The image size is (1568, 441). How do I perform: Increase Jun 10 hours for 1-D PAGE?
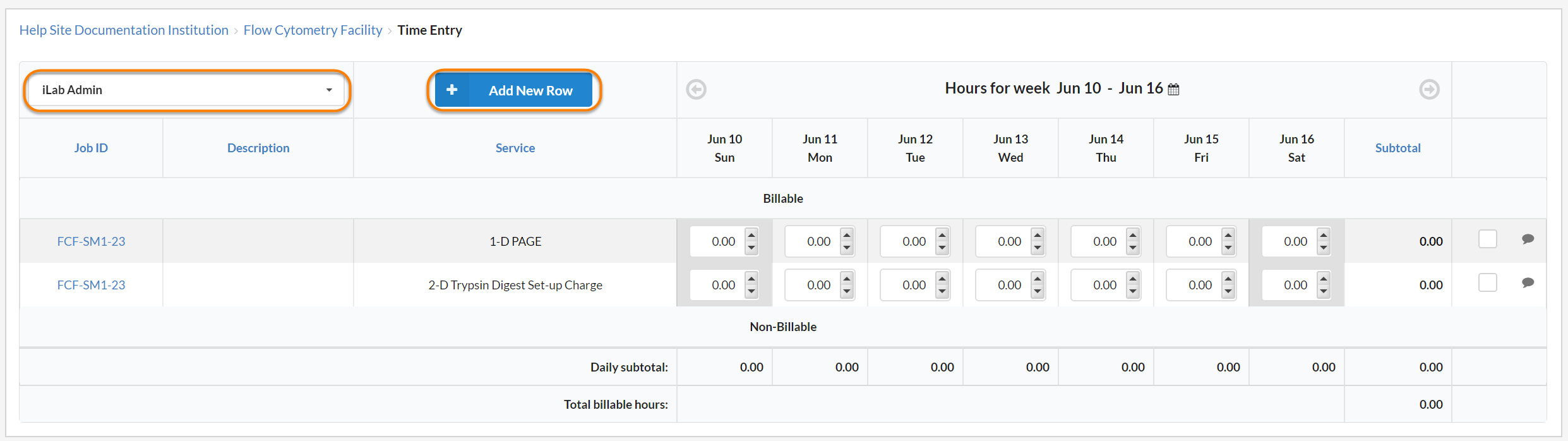[751, 235]
